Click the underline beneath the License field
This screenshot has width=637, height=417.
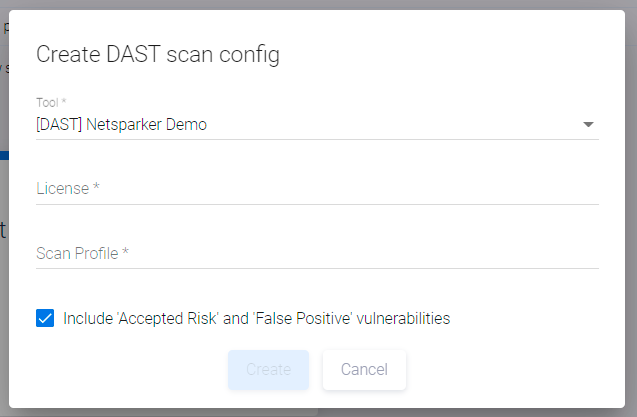click(x=317, y=204)
